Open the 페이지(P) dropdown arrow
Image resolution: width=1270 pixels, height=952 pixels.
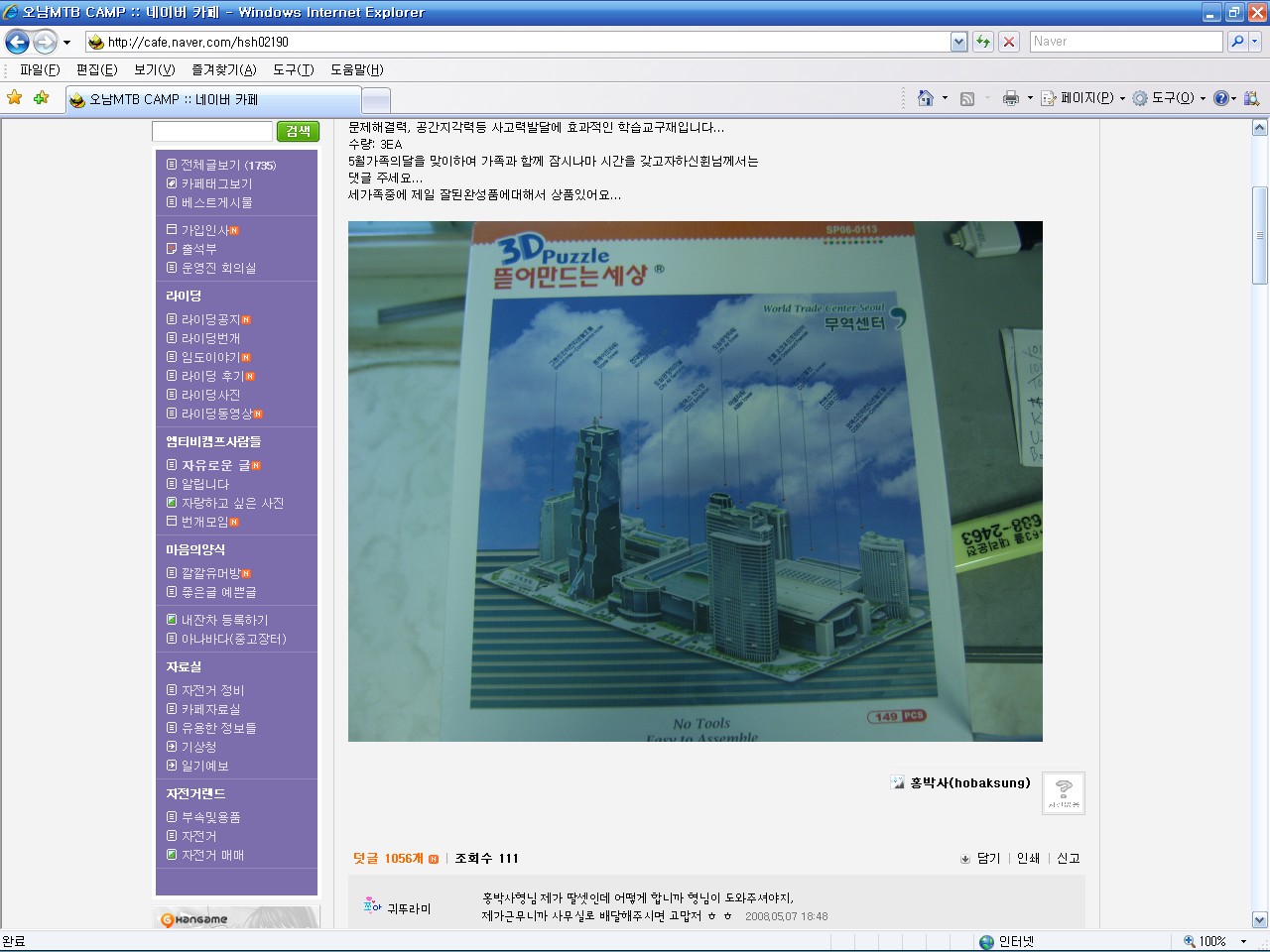coord(1122,98)
